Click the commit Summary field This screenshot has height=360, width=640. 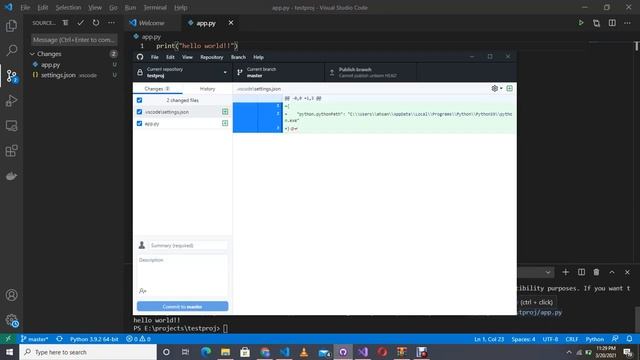coord(188,245)
